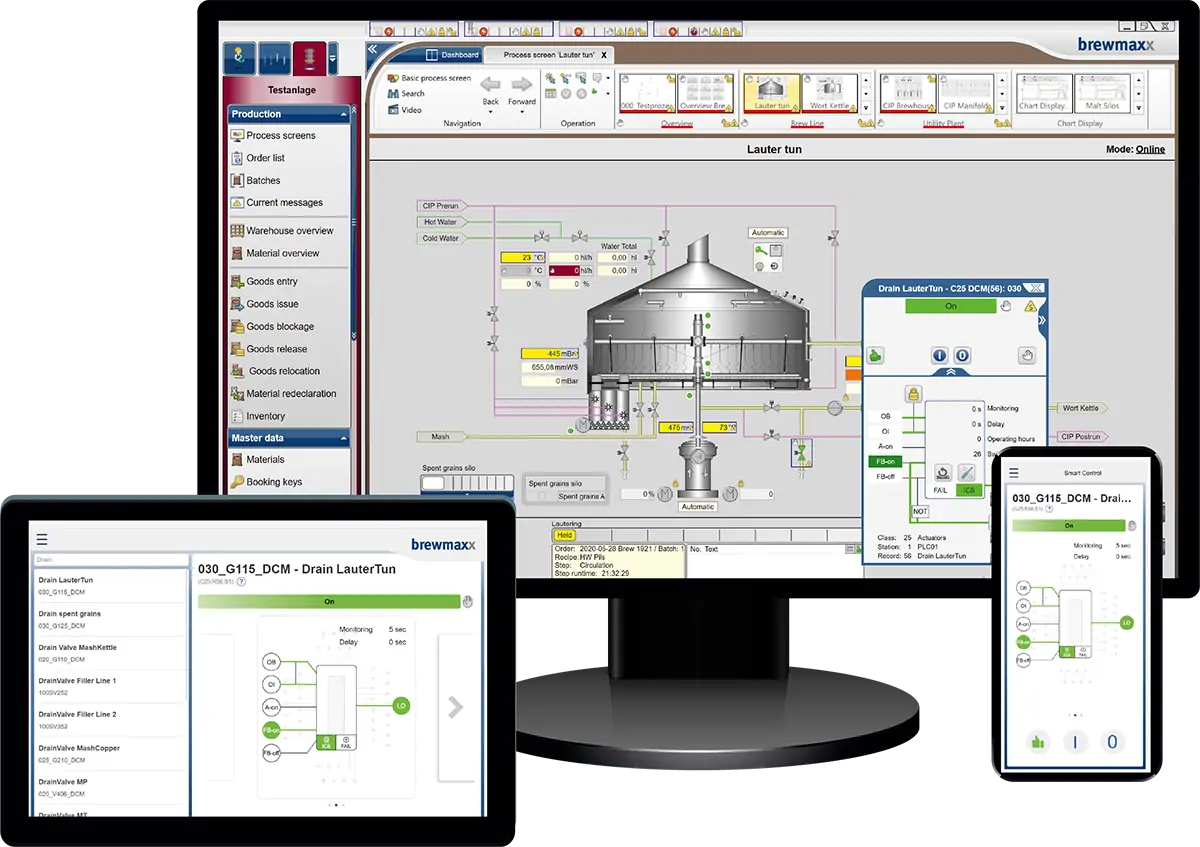
Task: Toggle the A-on signal box in popup
Action: pyautogui.click(x=886, y=446)
